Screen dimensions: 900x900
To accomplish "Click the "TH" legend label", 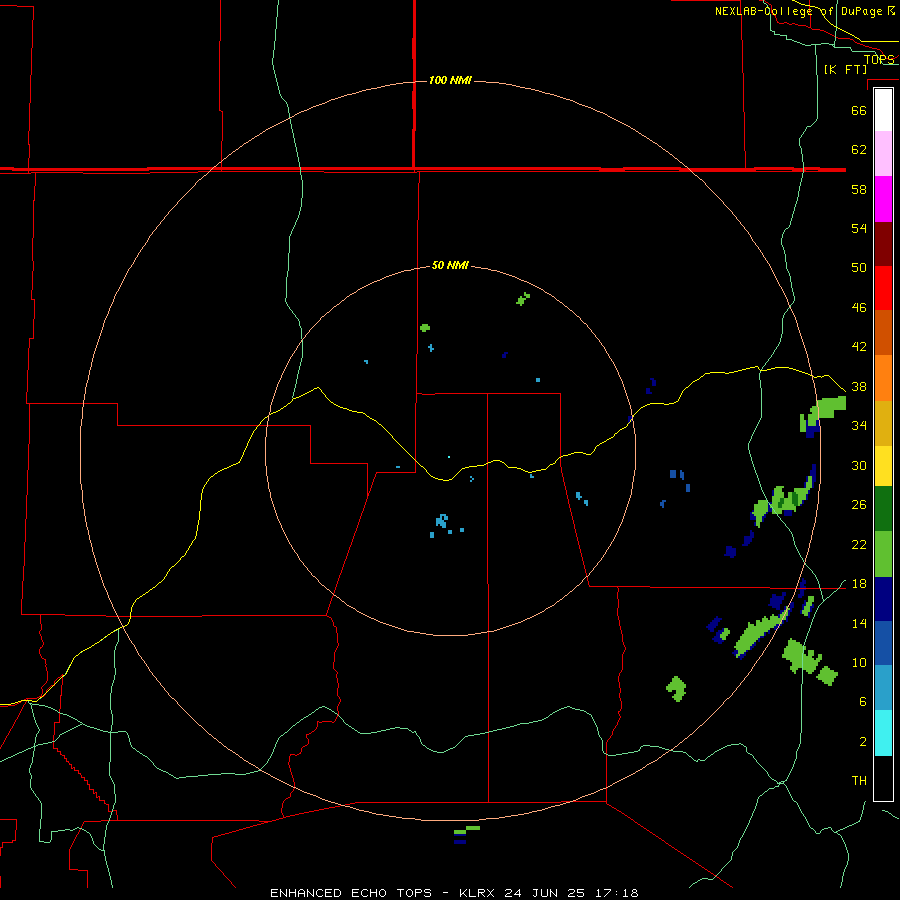I will (x=859, y=780).
